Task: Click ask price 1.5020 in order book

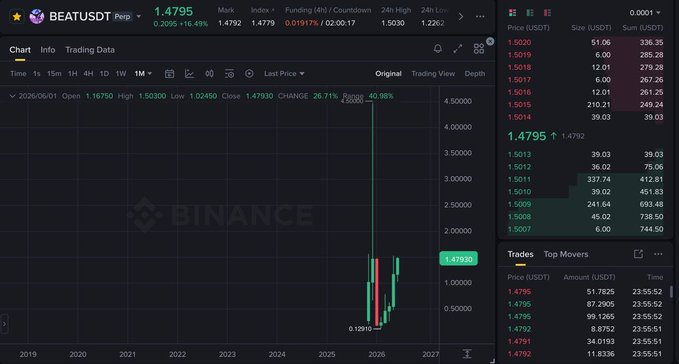Action: tap(519, 42)
